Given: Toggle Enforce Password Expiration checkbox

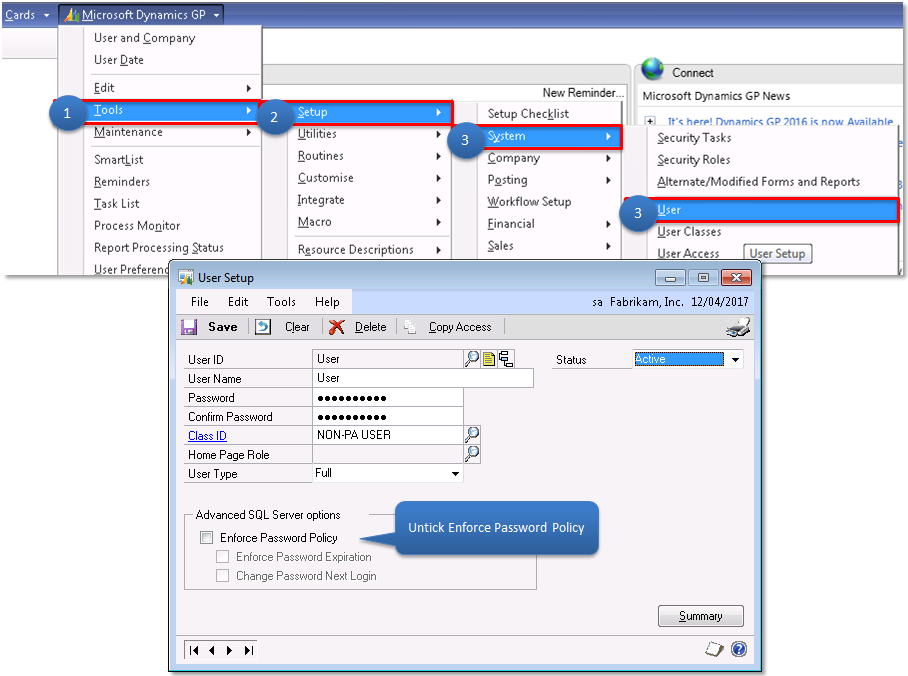Looking at the screenshot, I should coord(222,557).
